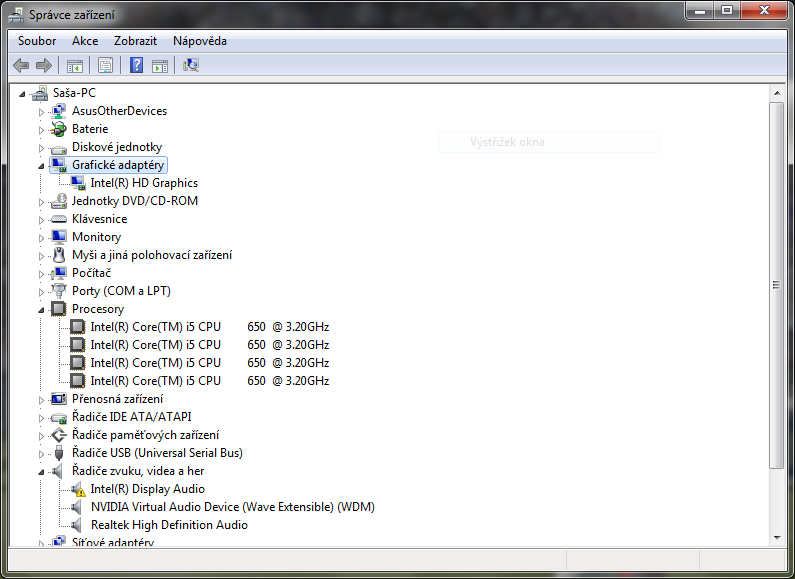795x579 pixels.
Task: Click the Saša-PC computer icon
Action: [x=40, y=93]
